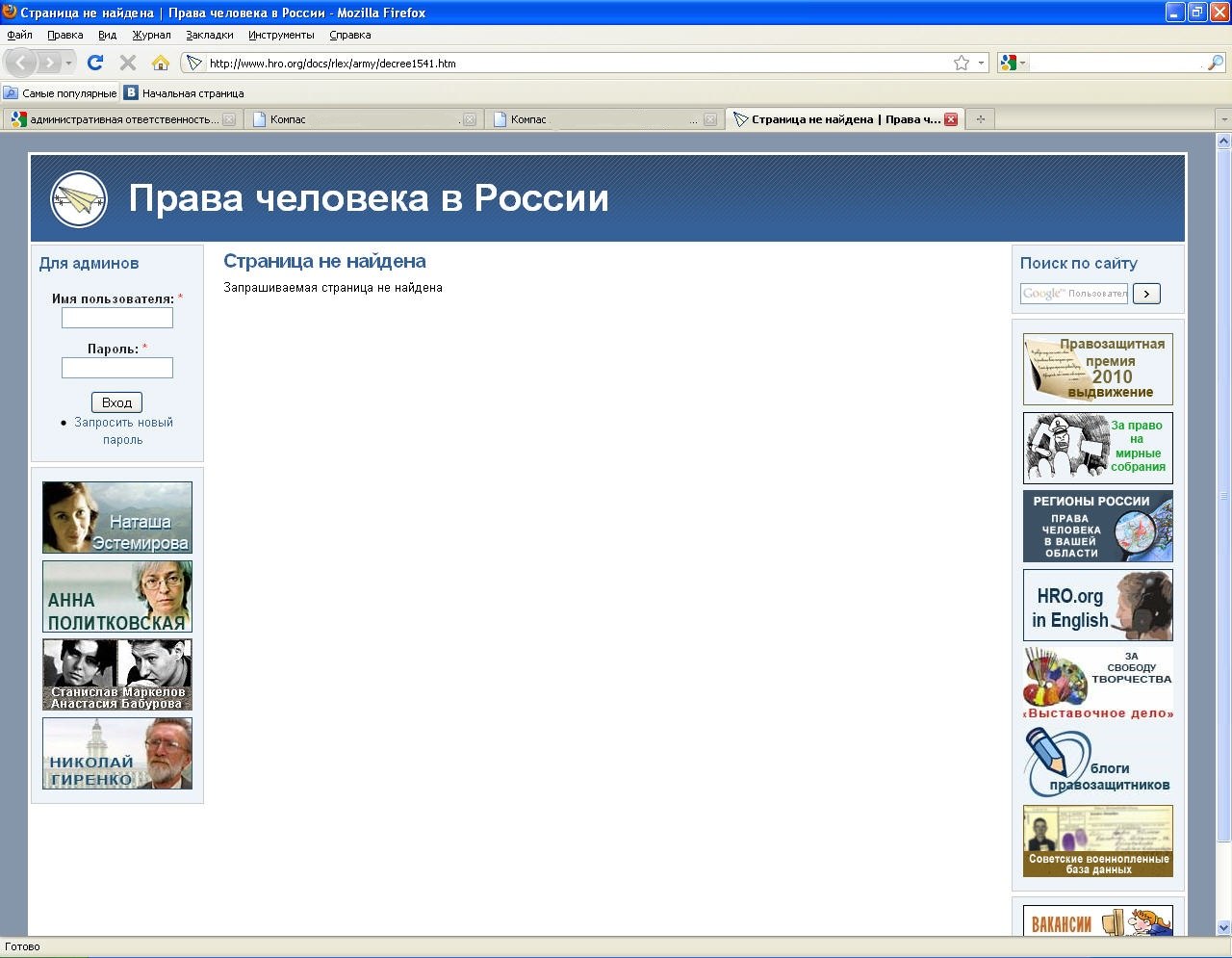Click the 'Для админов' block heading
This screenshot has width=1232, height=958.
click(x=89, y=263)
